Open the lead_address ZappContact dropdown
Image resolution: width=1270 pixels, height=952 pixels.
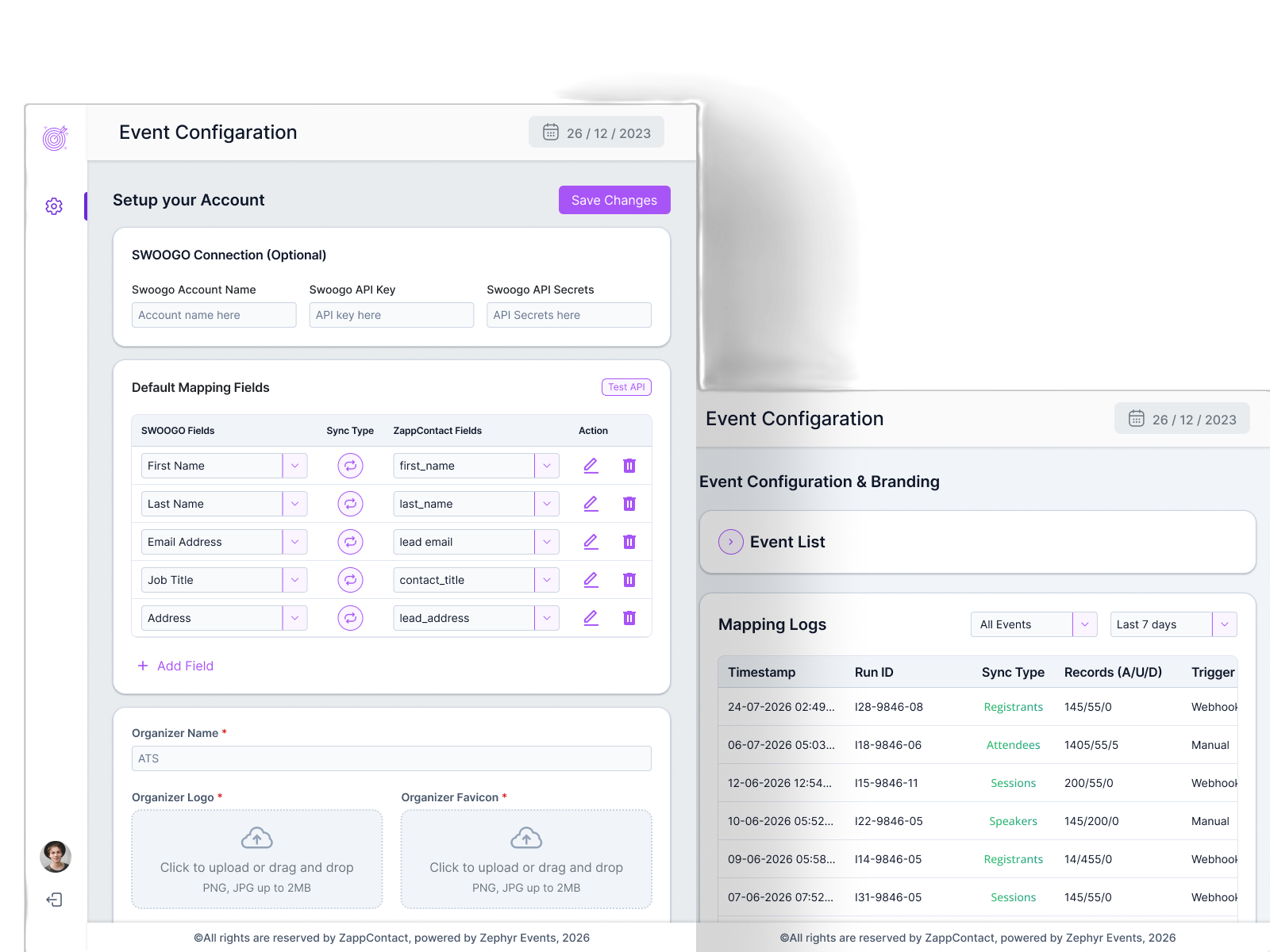[547, 618]
